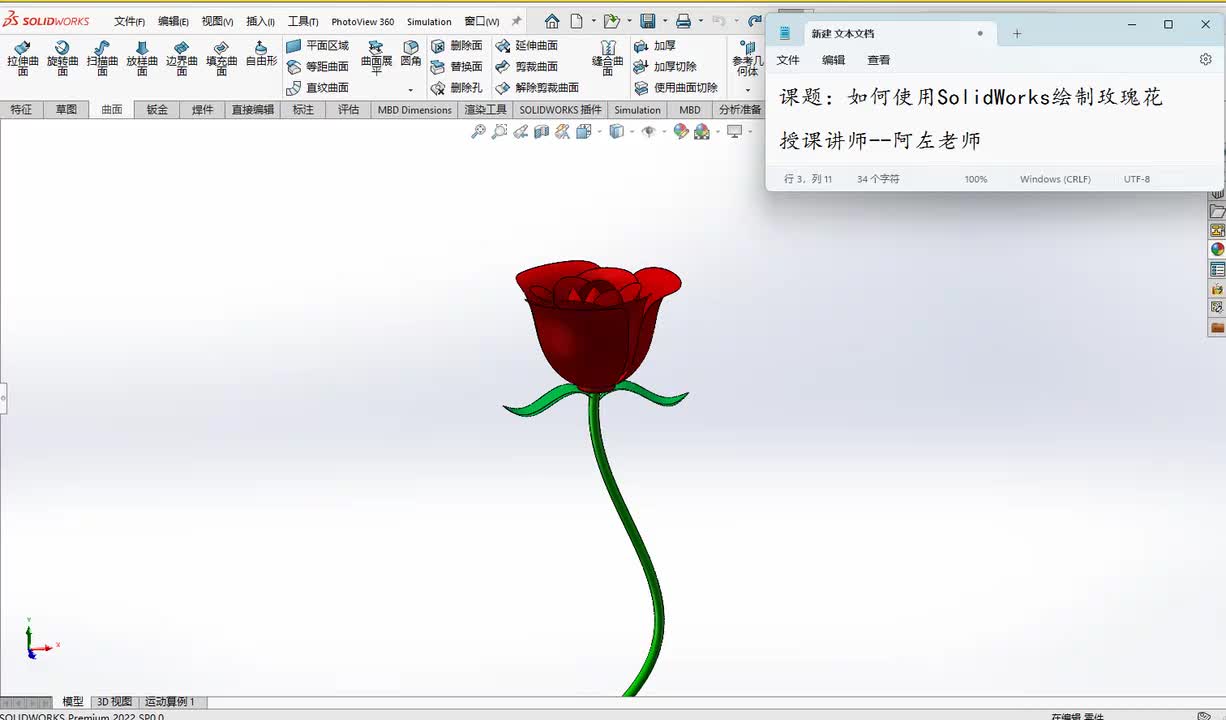Click the Print icon in toolbar
This screenshot has width=1226, height=720.
click(683, 21)
